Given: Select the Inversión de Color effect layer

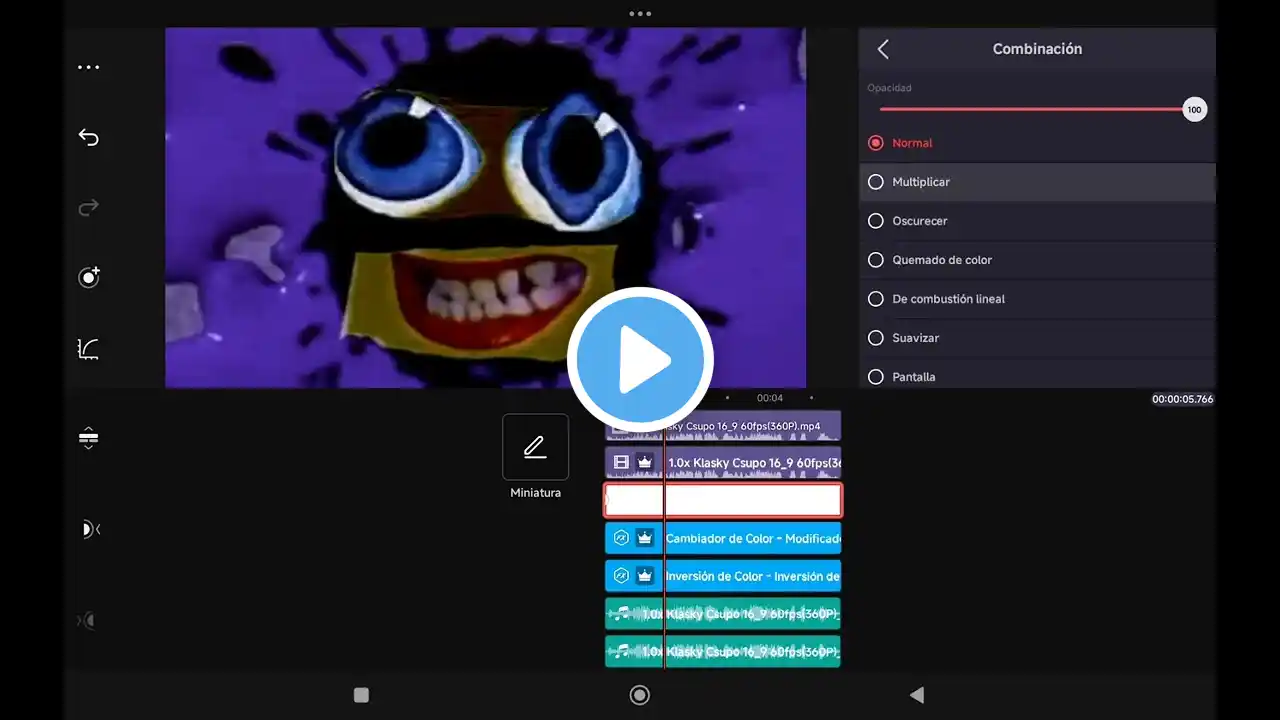Looking at the screenshot, I should (723, 576).
